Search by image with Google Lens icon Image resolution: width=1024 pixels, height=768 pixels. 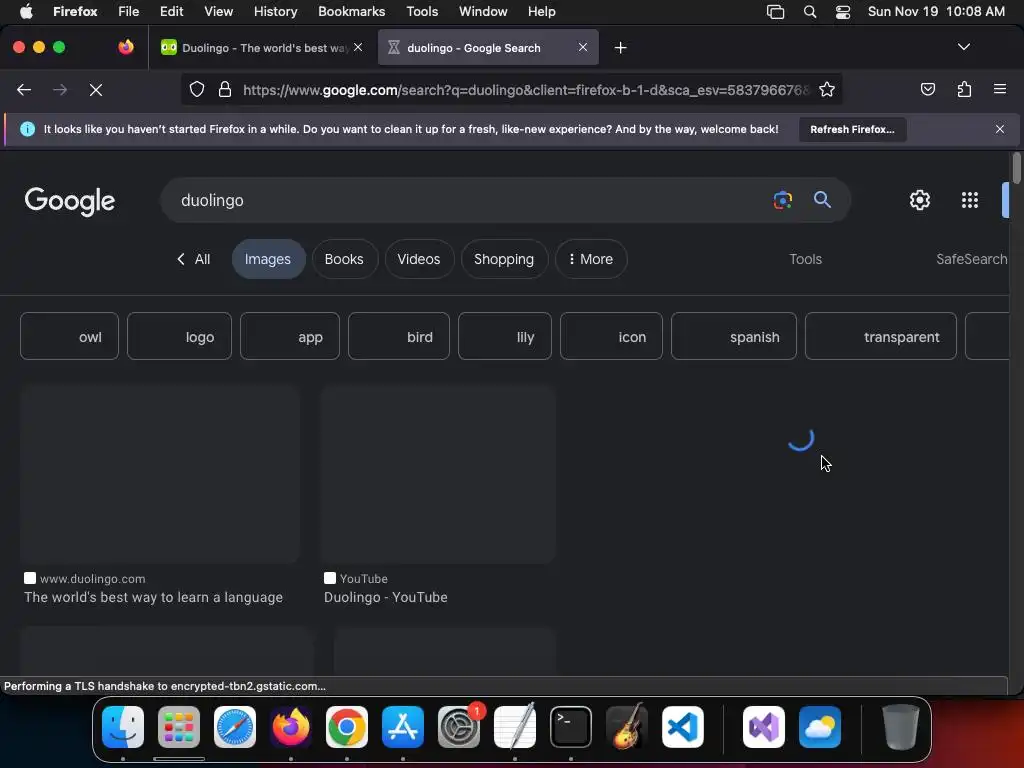click(x=782, y=200)
